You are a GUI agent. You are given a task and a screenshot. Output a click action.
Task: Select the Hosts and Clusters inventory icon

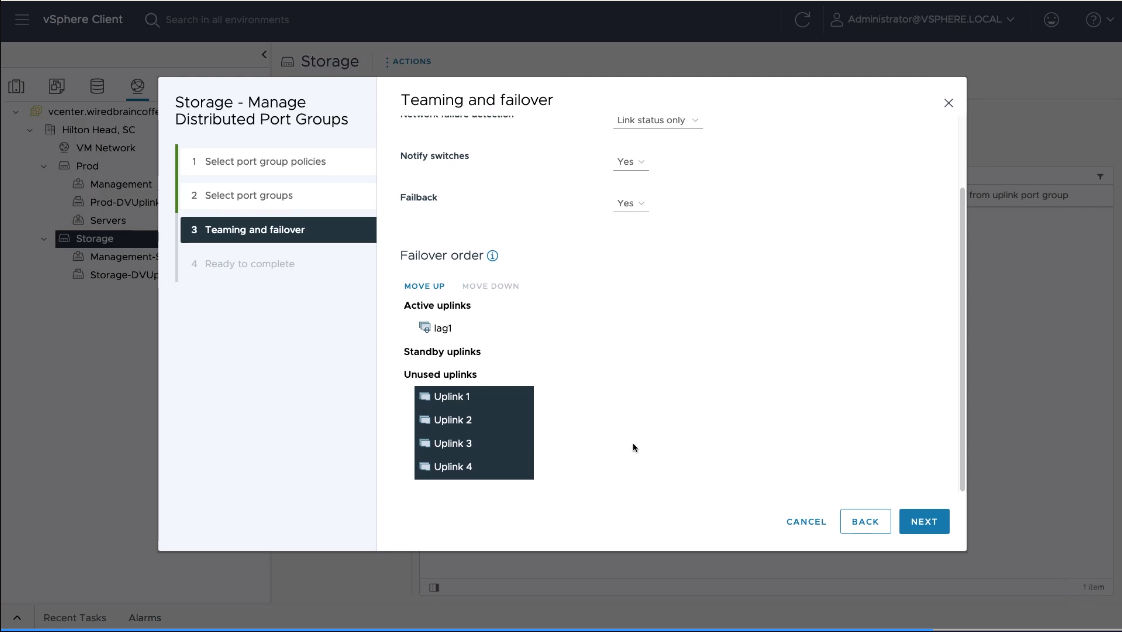coord(17,87)
